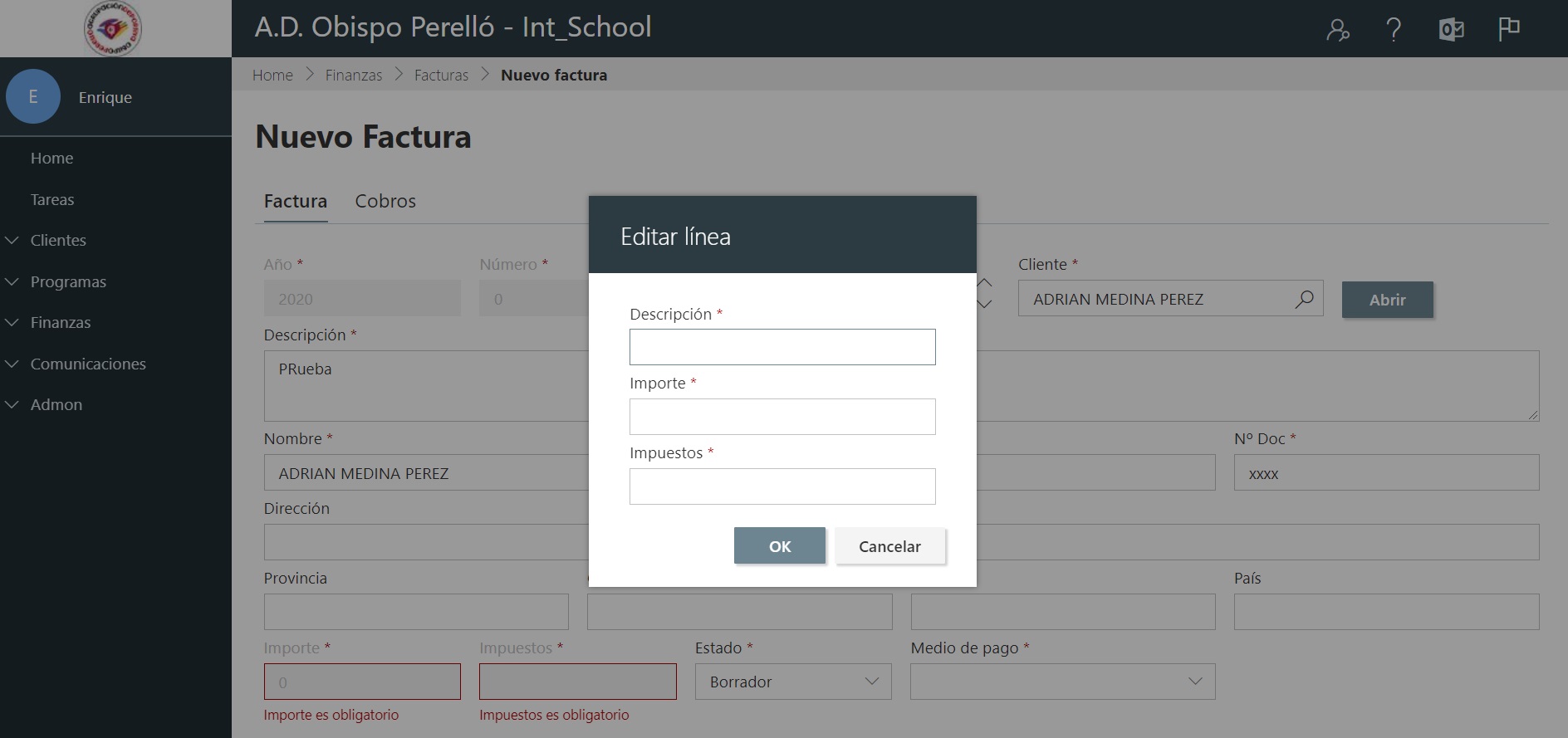
Task: Click the Nuevo Factura page heading
Action: pos(363,137)
